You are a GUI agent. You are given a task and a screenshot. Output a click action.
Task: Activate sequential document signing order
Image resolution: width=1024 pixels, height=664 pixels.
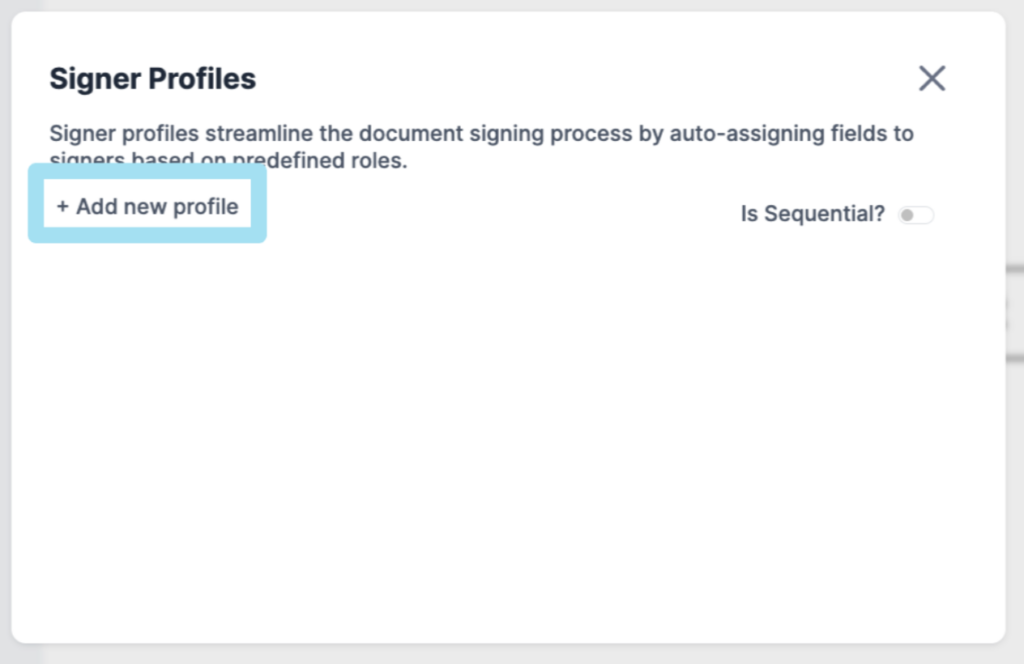click(x=915, y=214)
